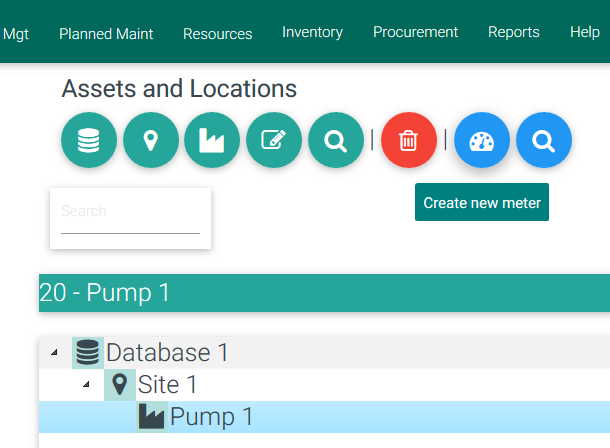The height and width of the screenshot is (448, 610).
Task: Select Pump 1 in the asset tree
Action: pos(211,417)
